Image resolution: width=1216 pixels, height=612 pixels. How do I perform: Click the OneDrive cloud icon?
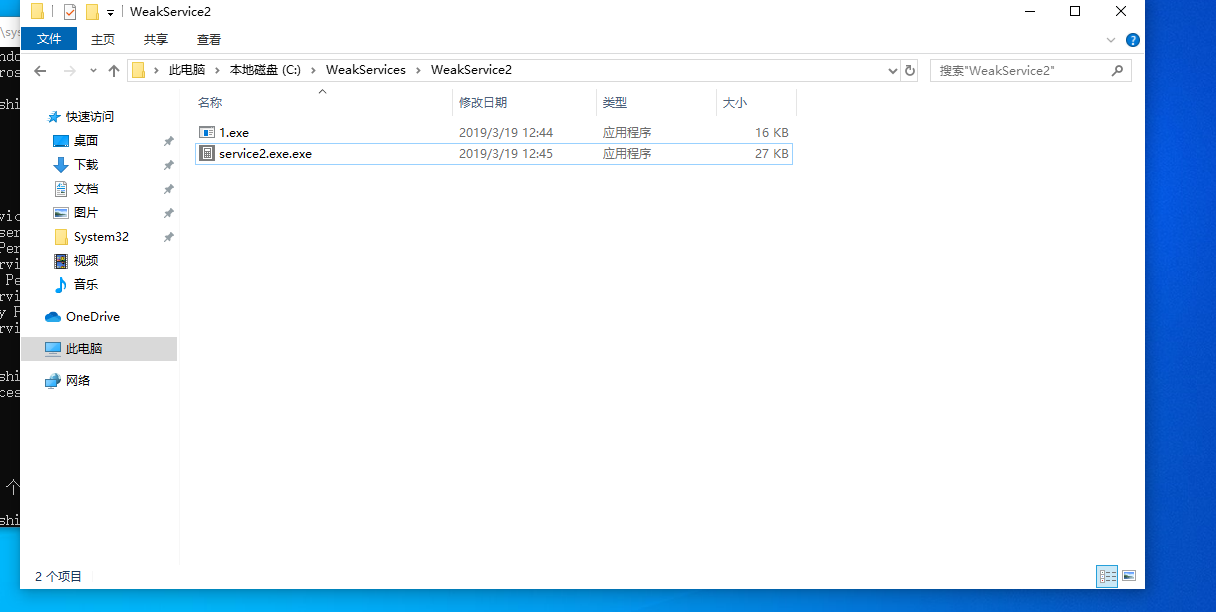click(x=53, y=317)
